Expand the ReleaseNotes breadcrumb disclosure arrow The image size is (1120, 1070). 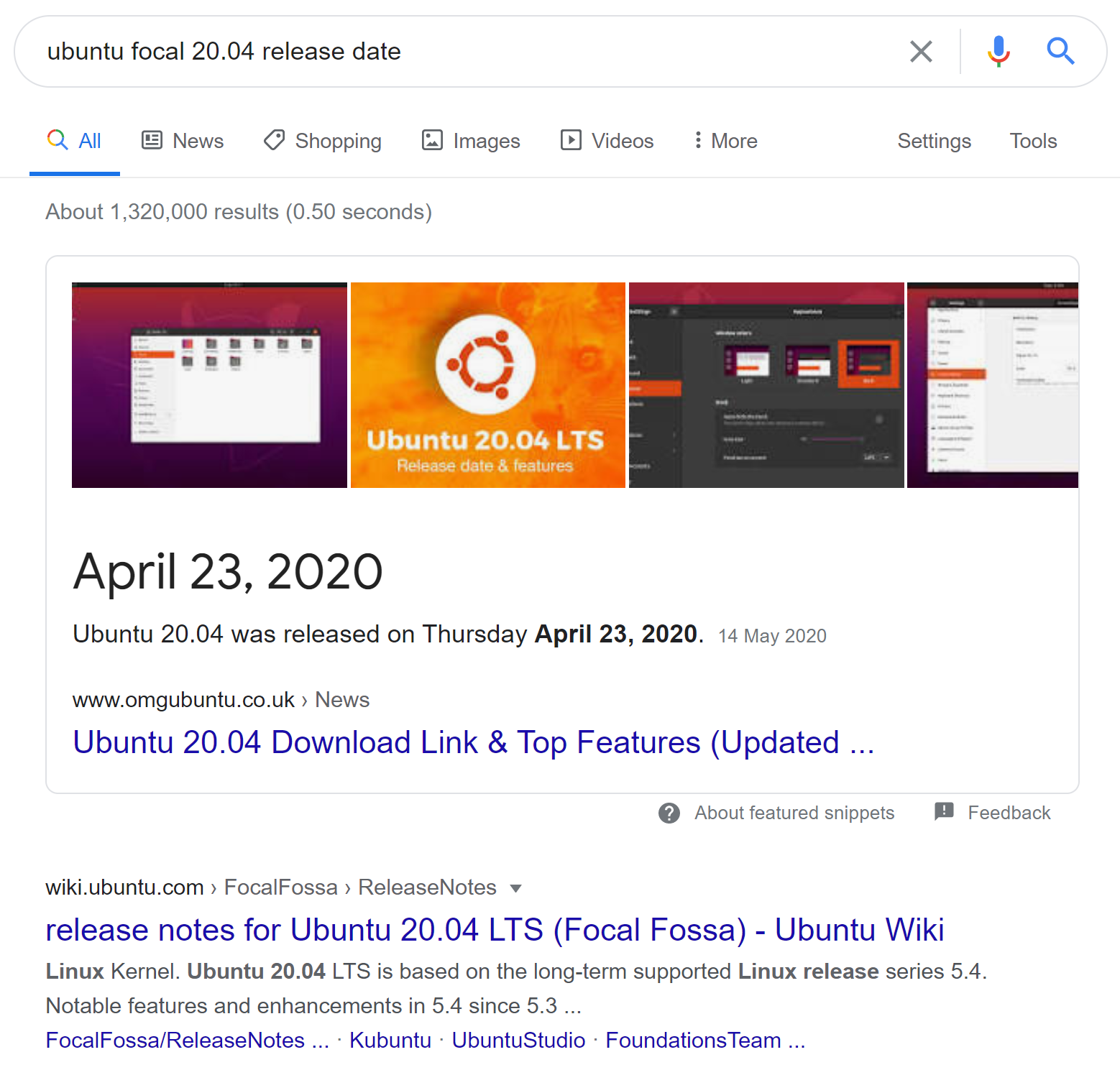pyautogui.click(x=516, y=889)
